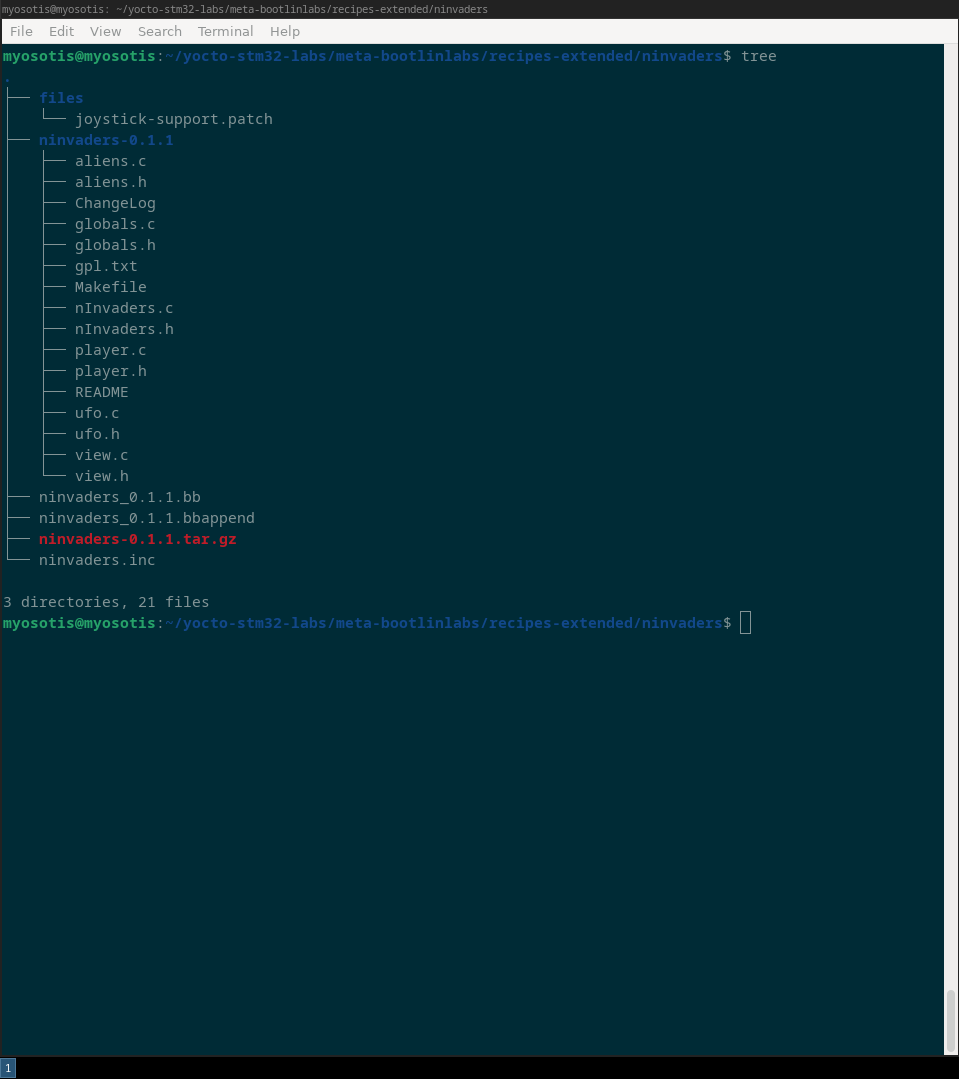Open the File menu
This screenshot has width=959, height=1079.
(21, 31)
